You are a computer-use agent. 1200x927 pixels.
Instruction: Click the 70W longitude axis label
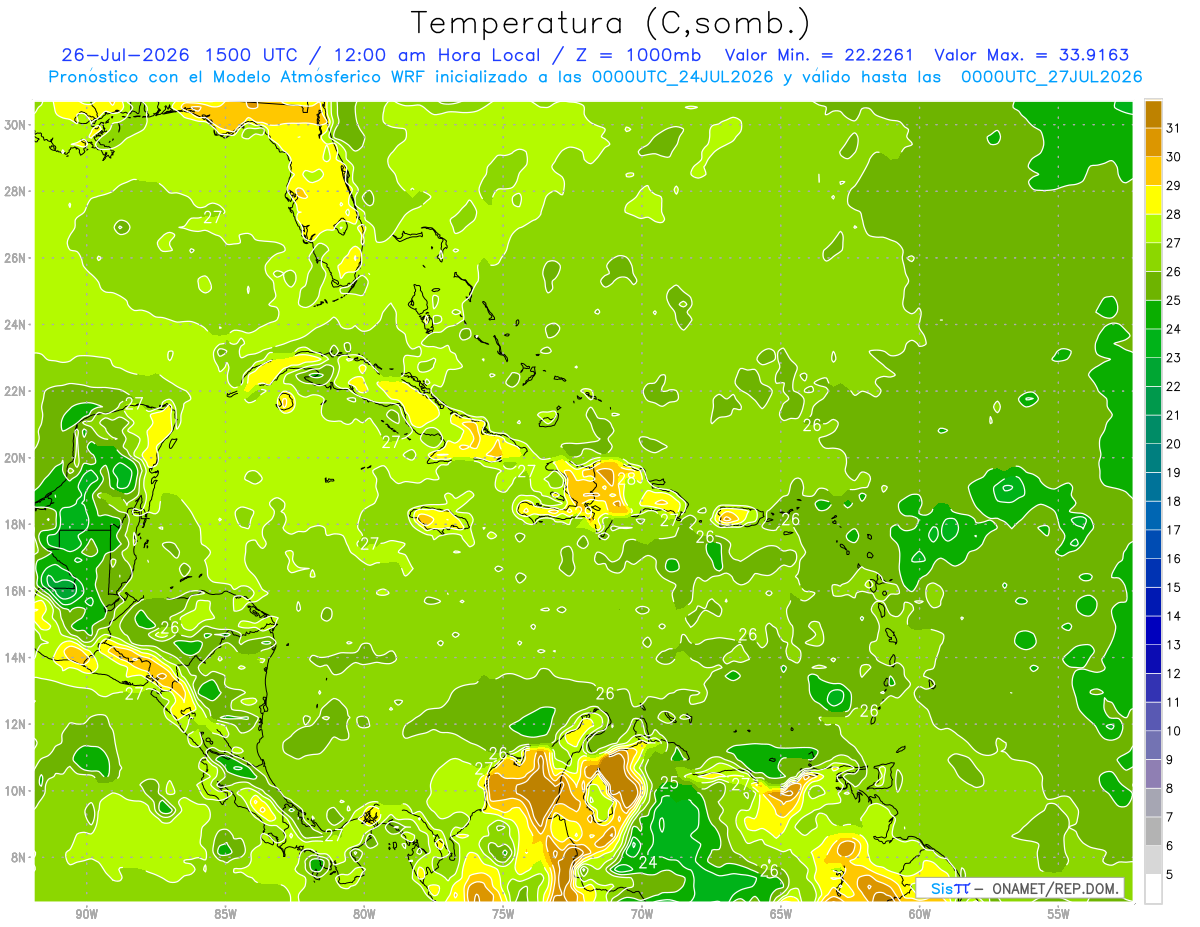642,914
